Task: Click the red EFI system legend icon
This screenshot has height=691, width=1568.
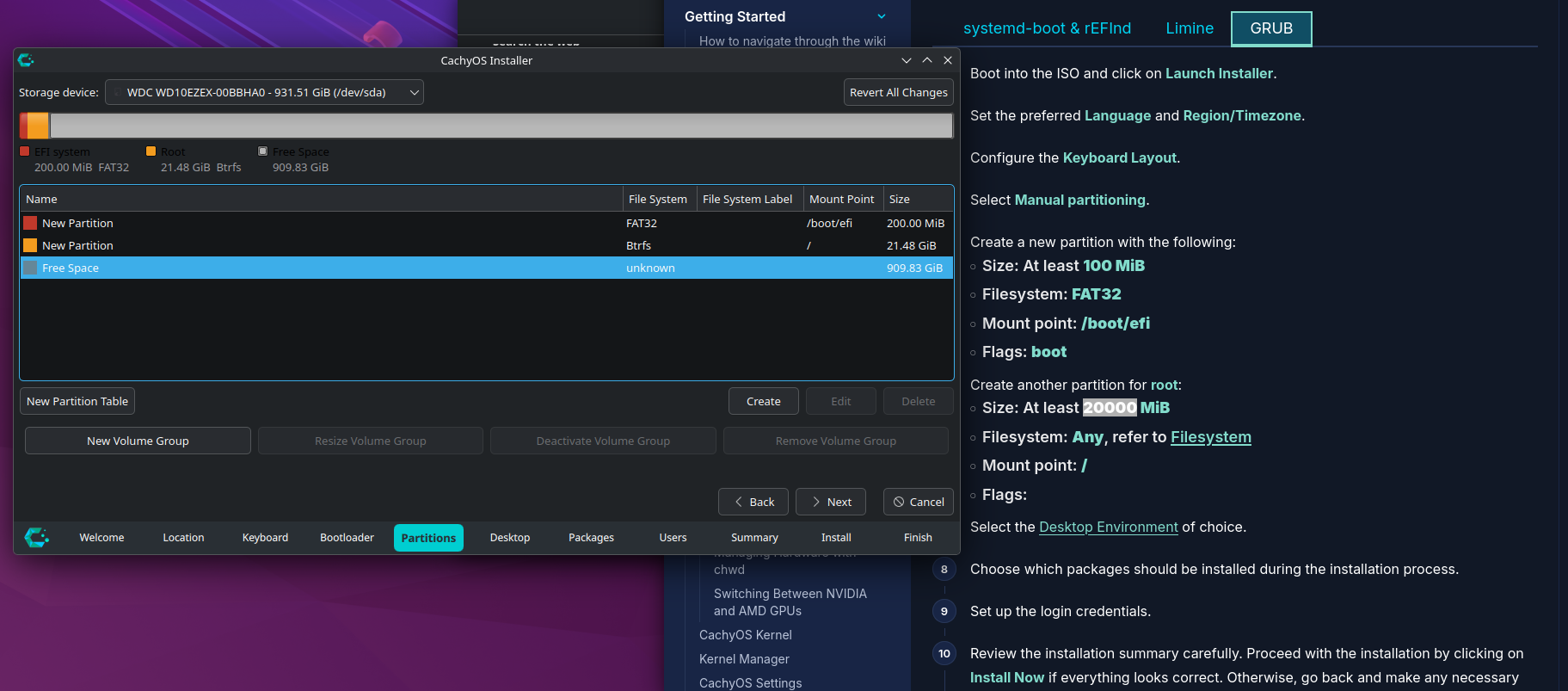Action: 25,151
